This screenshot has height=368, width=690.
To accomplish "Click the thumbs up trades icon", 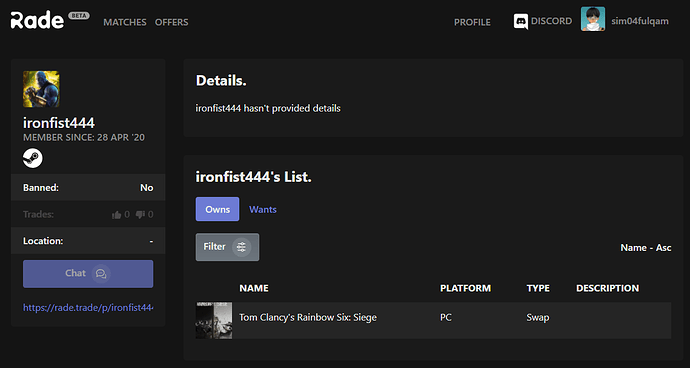I will [117, 215].
